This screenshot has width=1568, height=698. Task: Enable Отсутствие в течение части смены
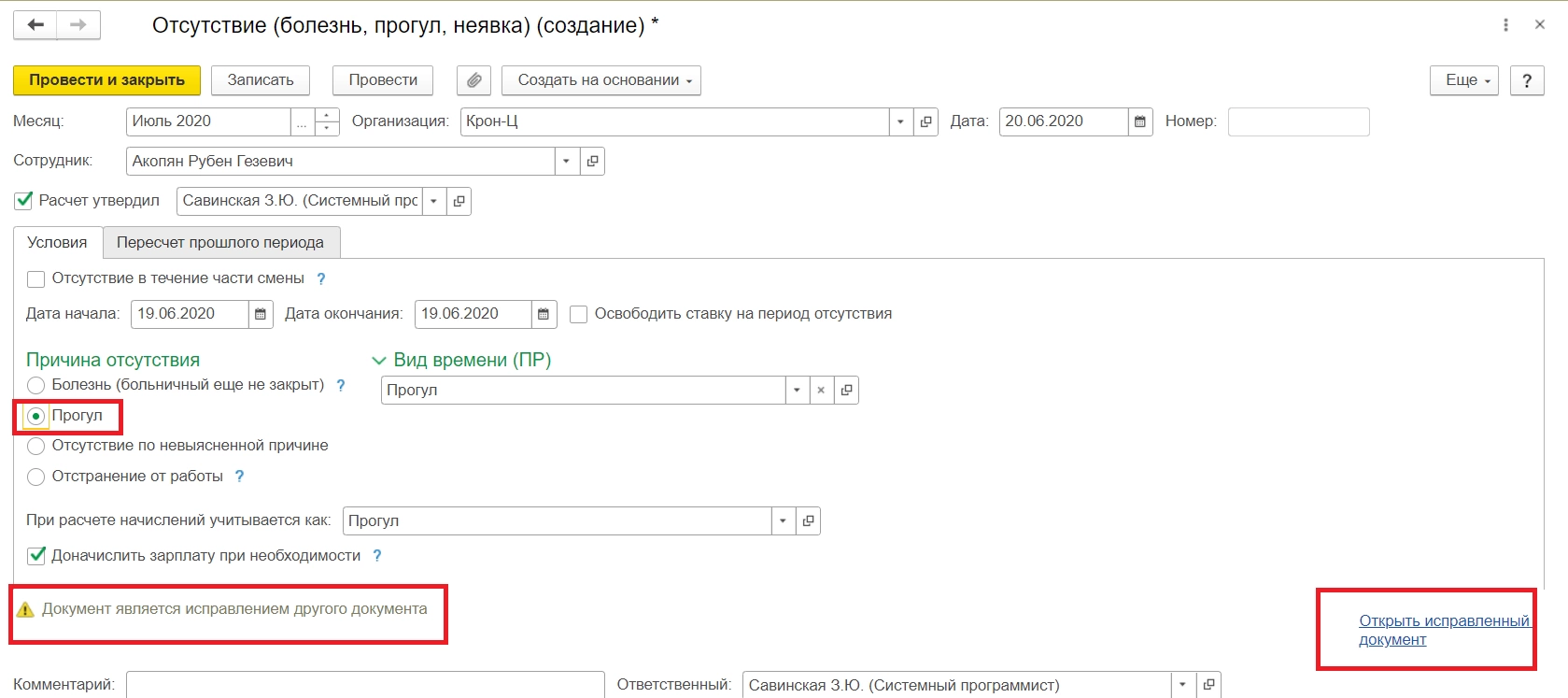(36, 279)
